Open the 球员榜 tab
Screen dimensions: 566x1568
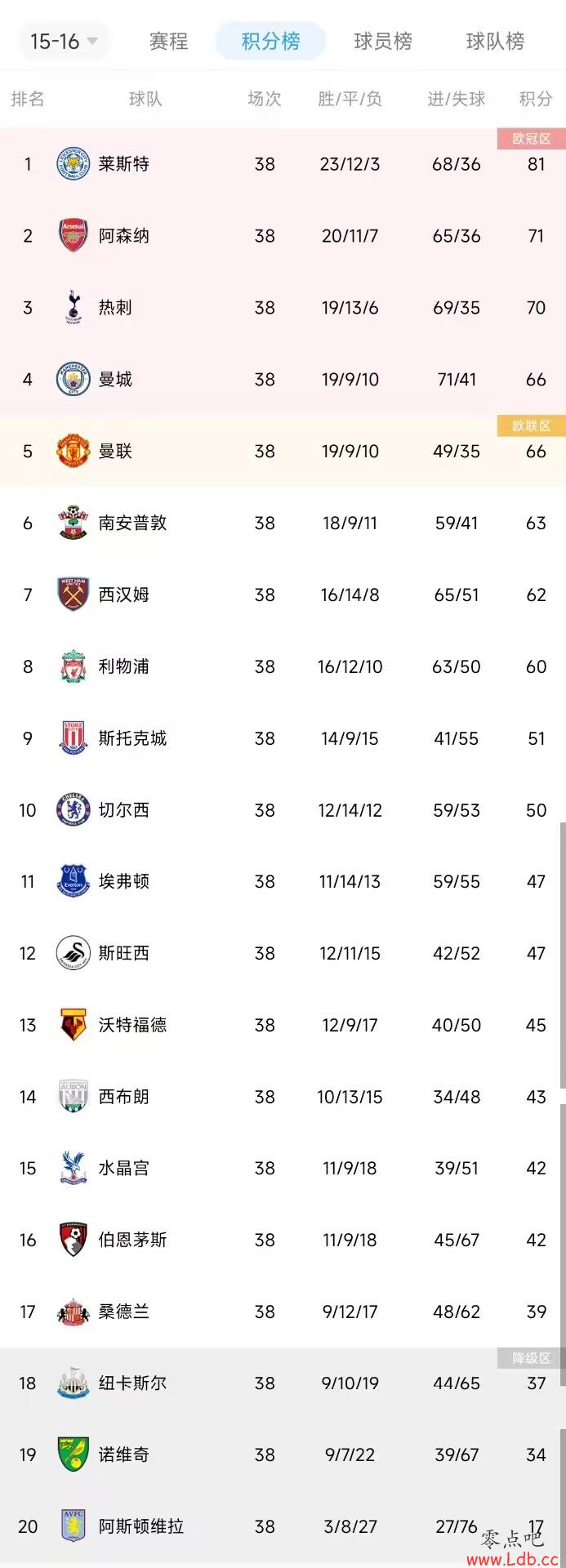coord(382,41)
